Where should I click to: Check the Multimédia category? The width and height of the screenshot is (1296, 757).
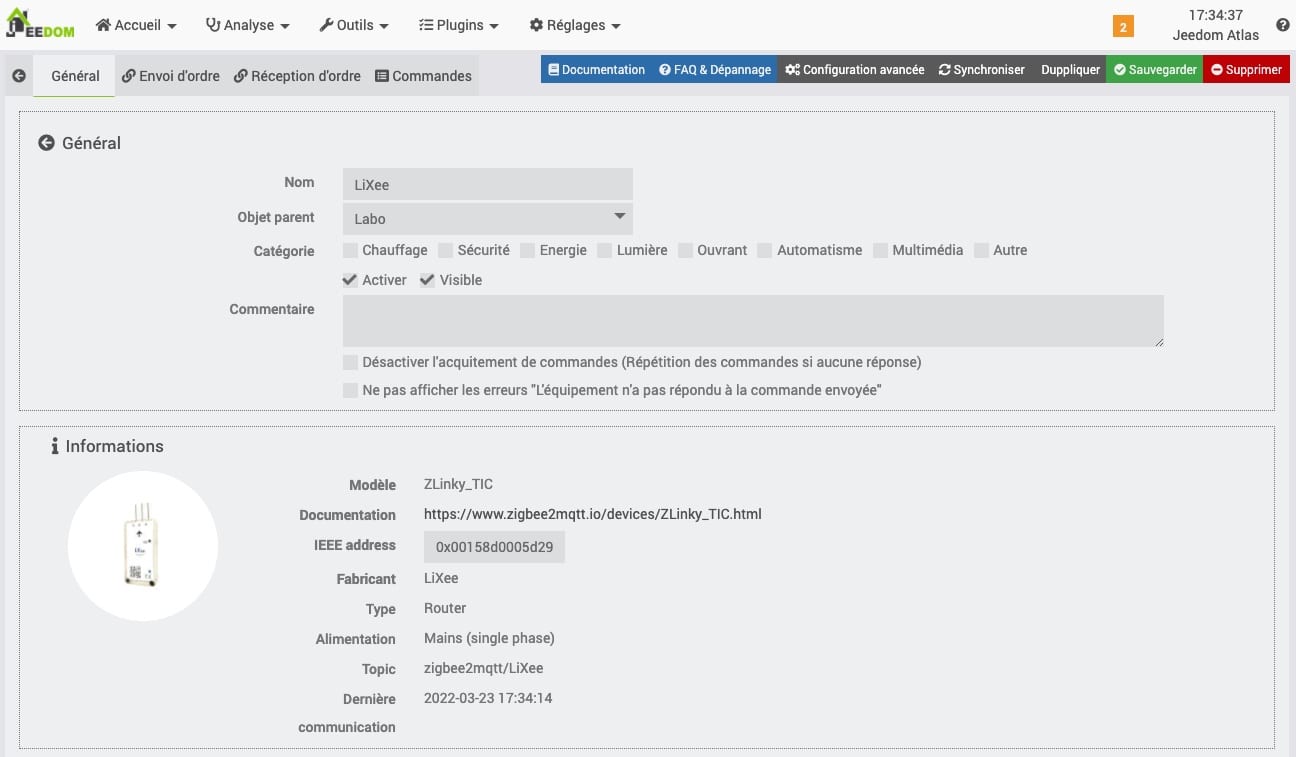pos(880,250)
